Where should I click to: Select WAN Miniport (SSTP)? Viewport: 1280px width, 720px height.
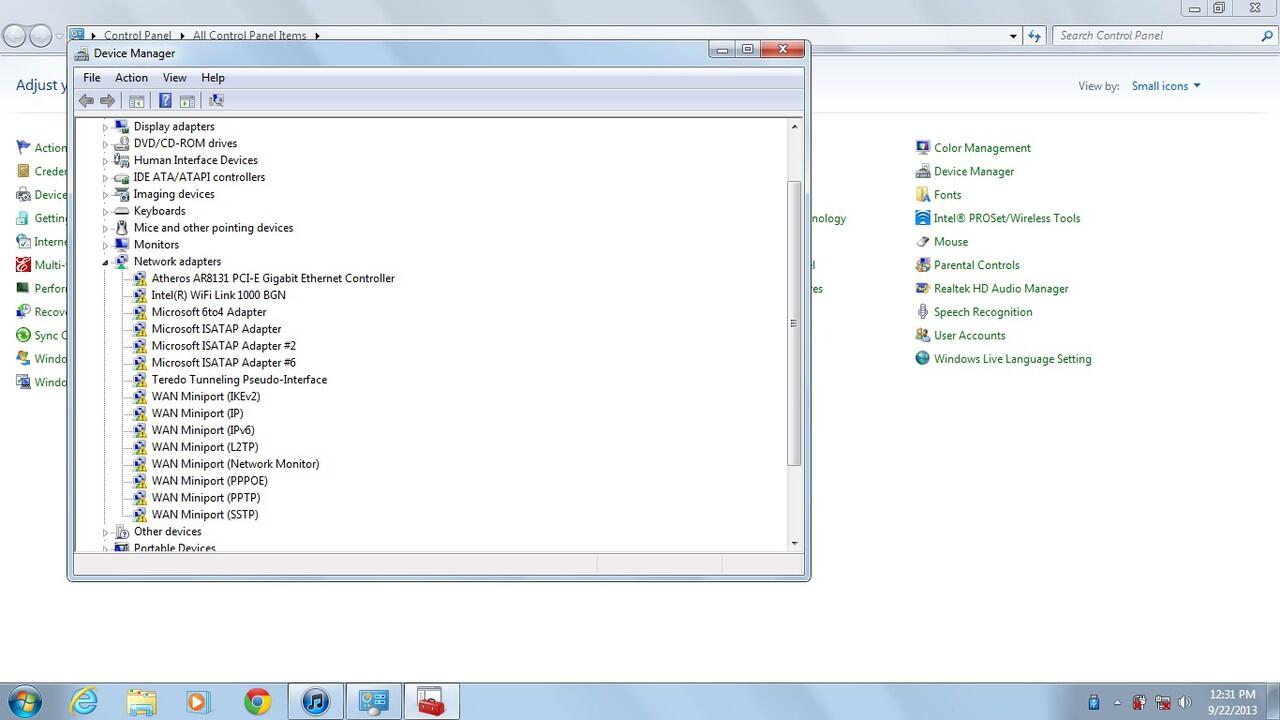(205, 515)
